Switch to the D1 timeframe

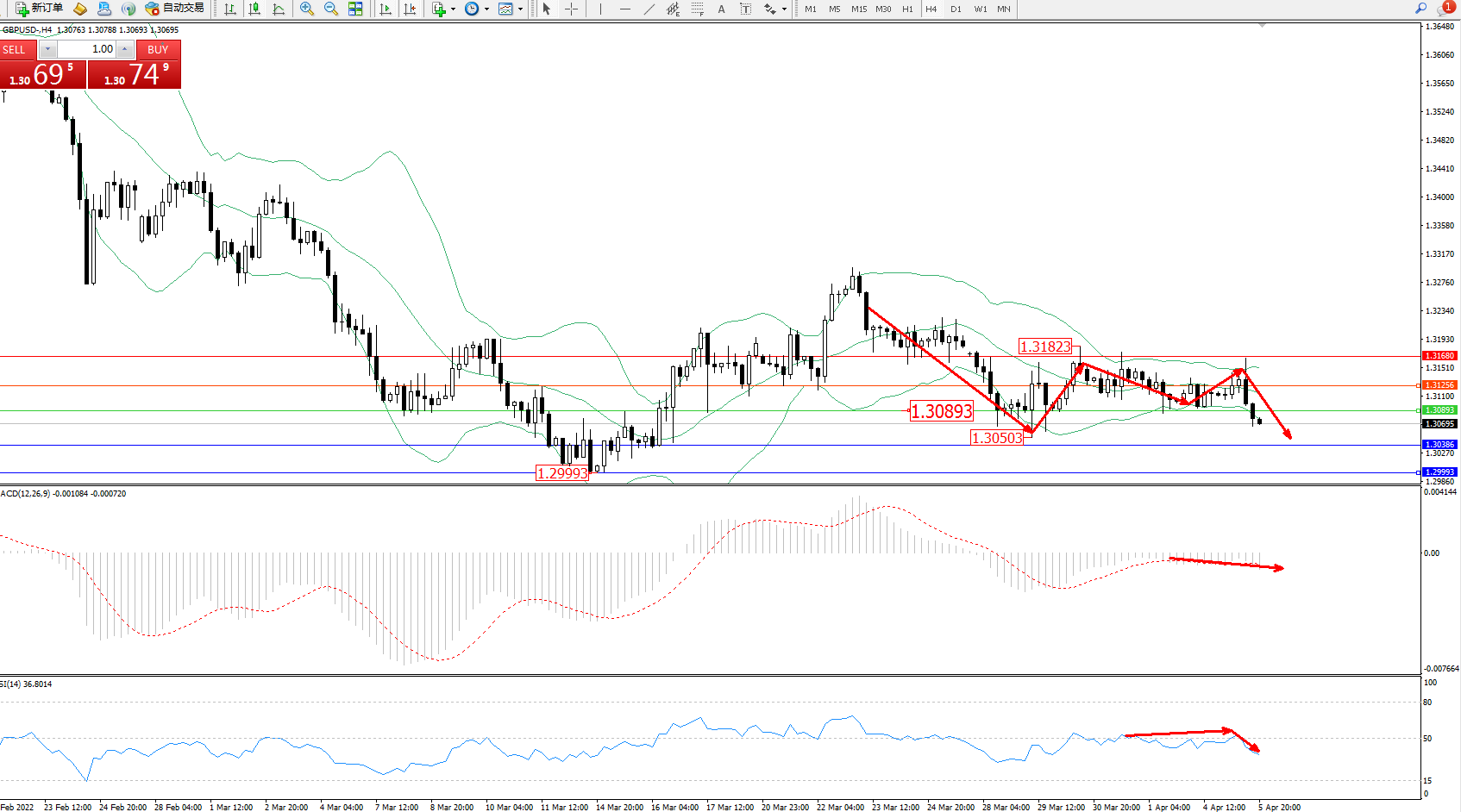[956, 9]
